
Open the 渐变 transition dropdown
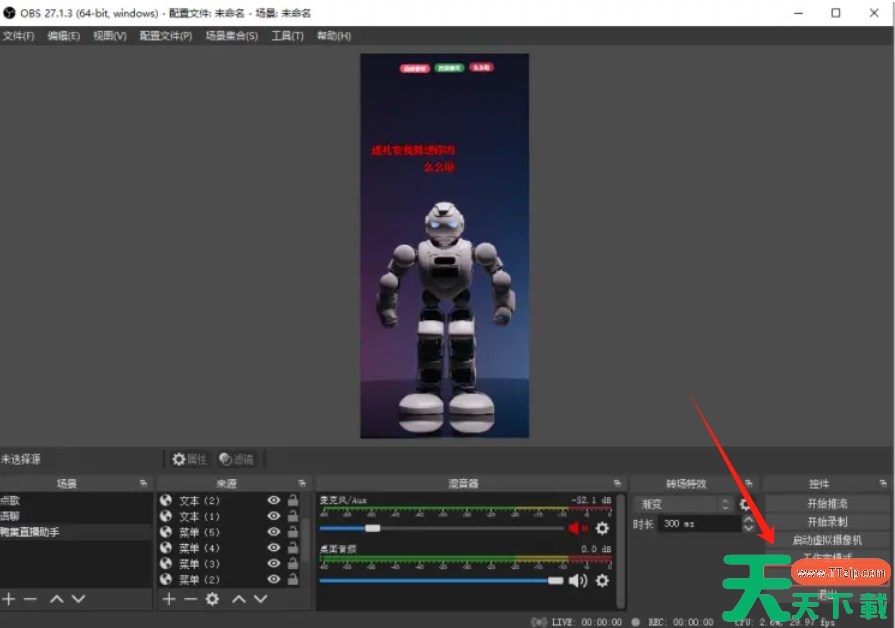(x=682, y=505)
